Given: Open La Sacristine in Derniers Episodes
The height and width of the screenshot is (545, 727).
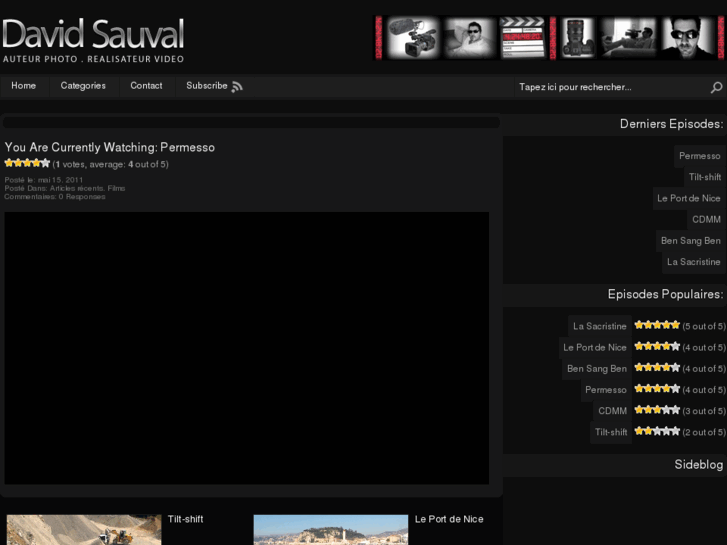Looking at the screenshot, I should [x=693, y=262].
